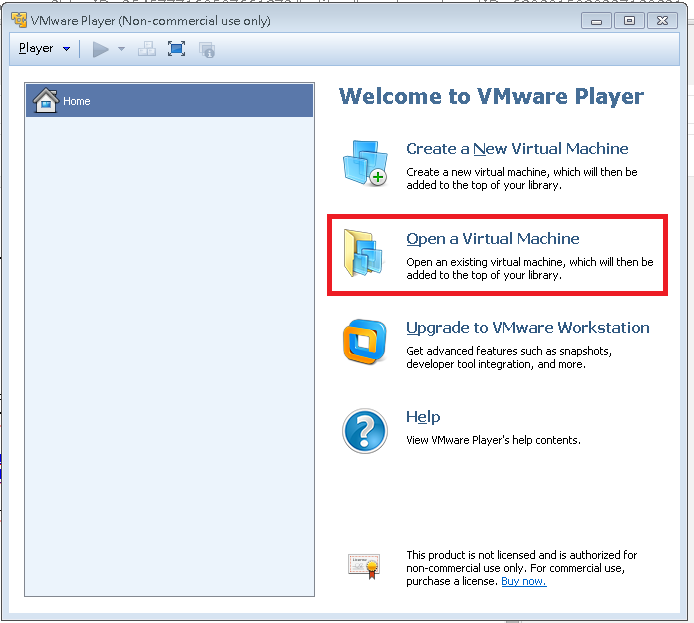Image resolution: width=694 pixels, height=623 pixels.
Task: Maximize the VMware Player window
Action: tap(629, 20)
